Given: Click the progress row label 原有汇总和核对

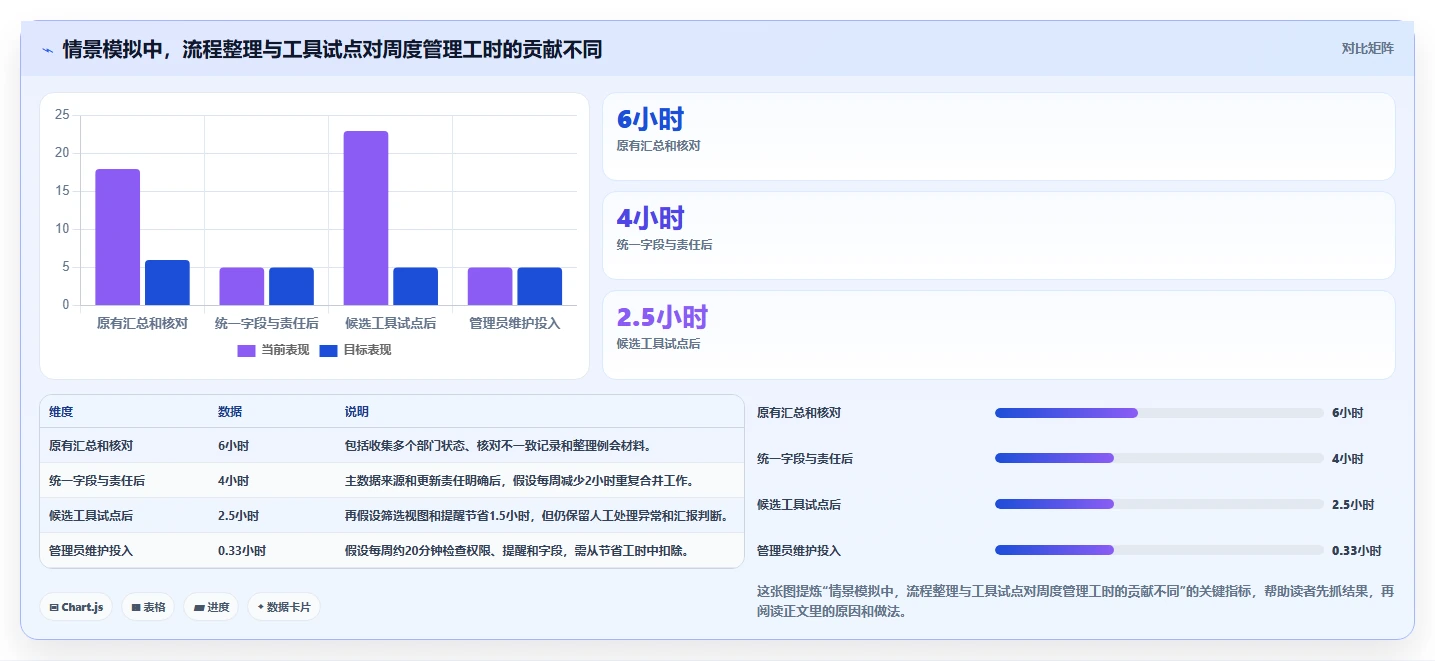Looking at the screenshot, I should [799, 413].
